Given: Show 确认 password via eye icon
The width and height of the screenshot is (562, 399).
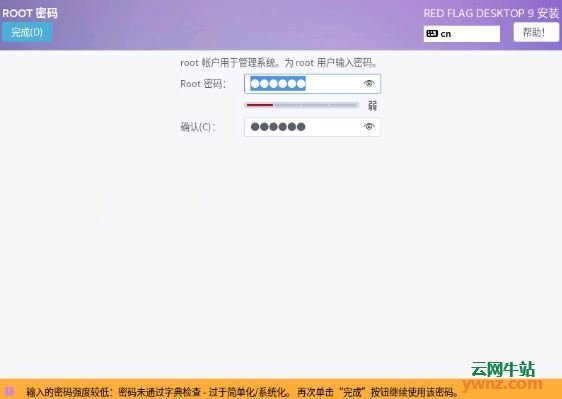Looking at the screenshot, I should point(369,127).
